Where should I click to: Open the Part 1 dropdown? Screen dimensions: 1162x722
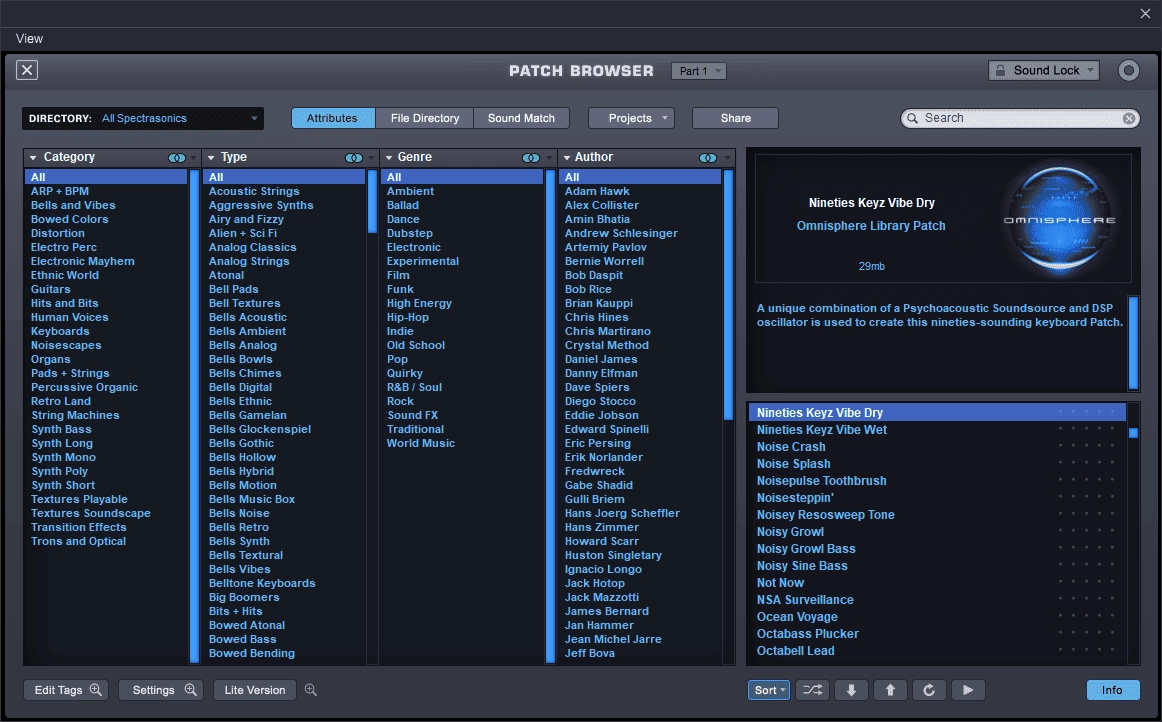(698, 71)
